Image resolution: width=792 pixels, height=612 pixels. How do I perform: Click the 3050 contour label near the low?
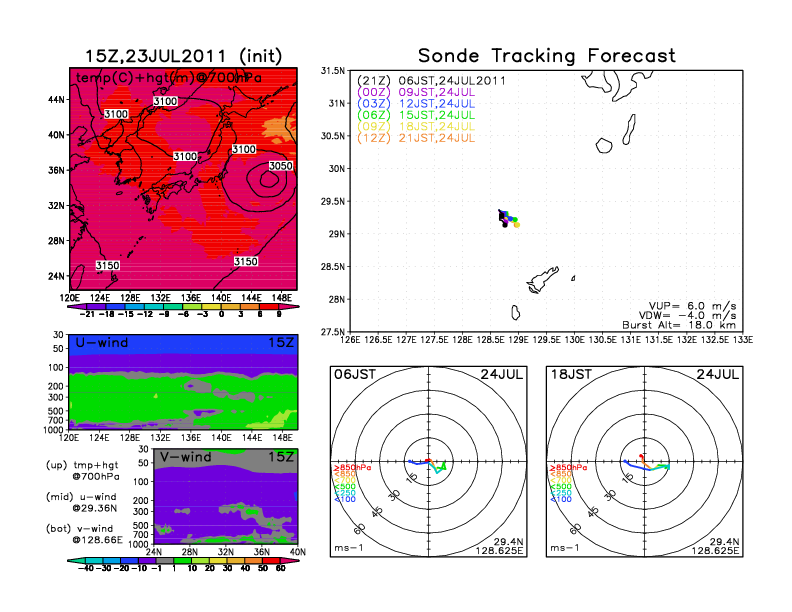[280, 166]
